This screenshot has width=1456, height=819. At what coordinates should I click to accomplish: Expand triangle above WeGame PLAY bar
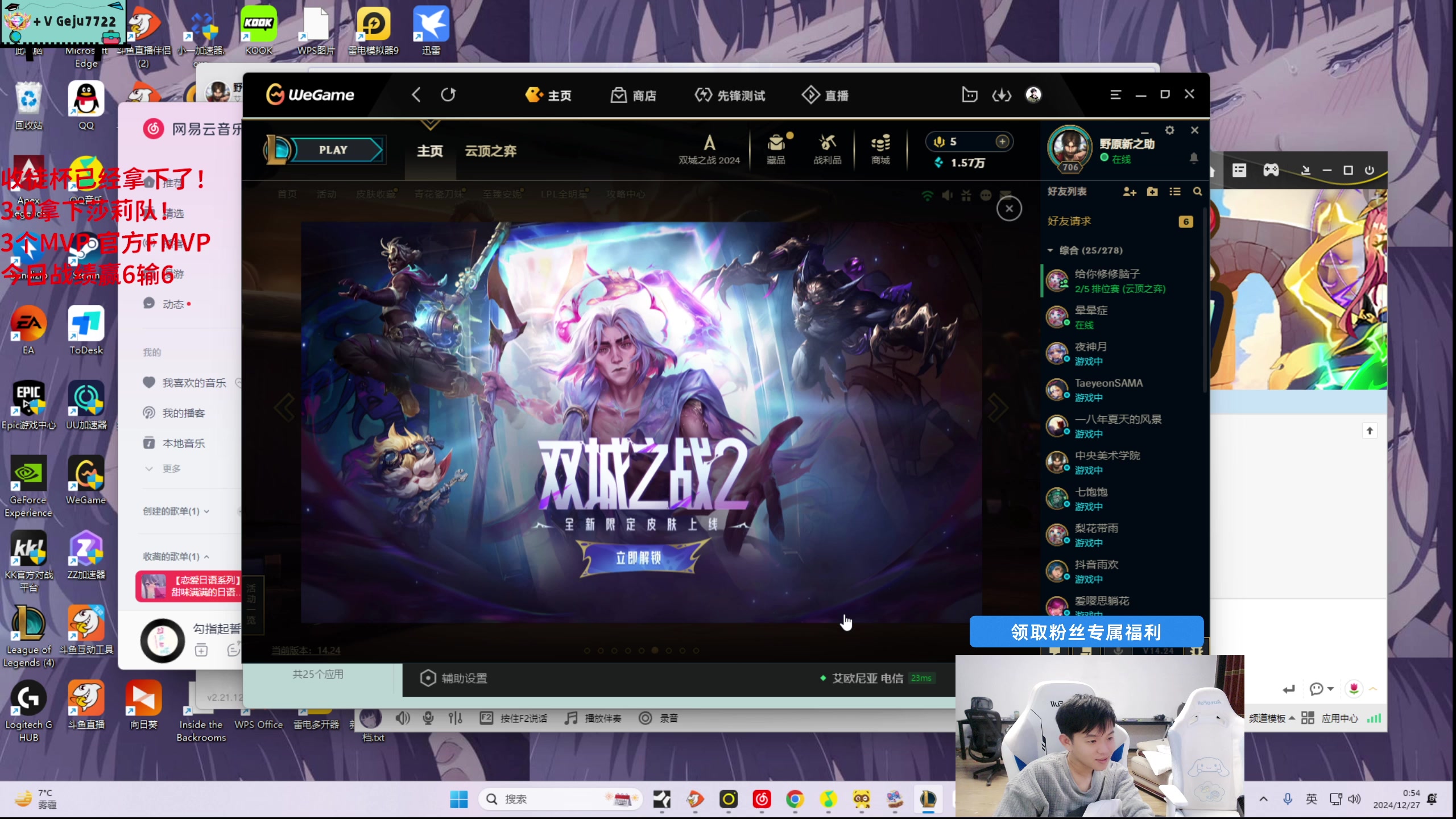pos(431,124)
